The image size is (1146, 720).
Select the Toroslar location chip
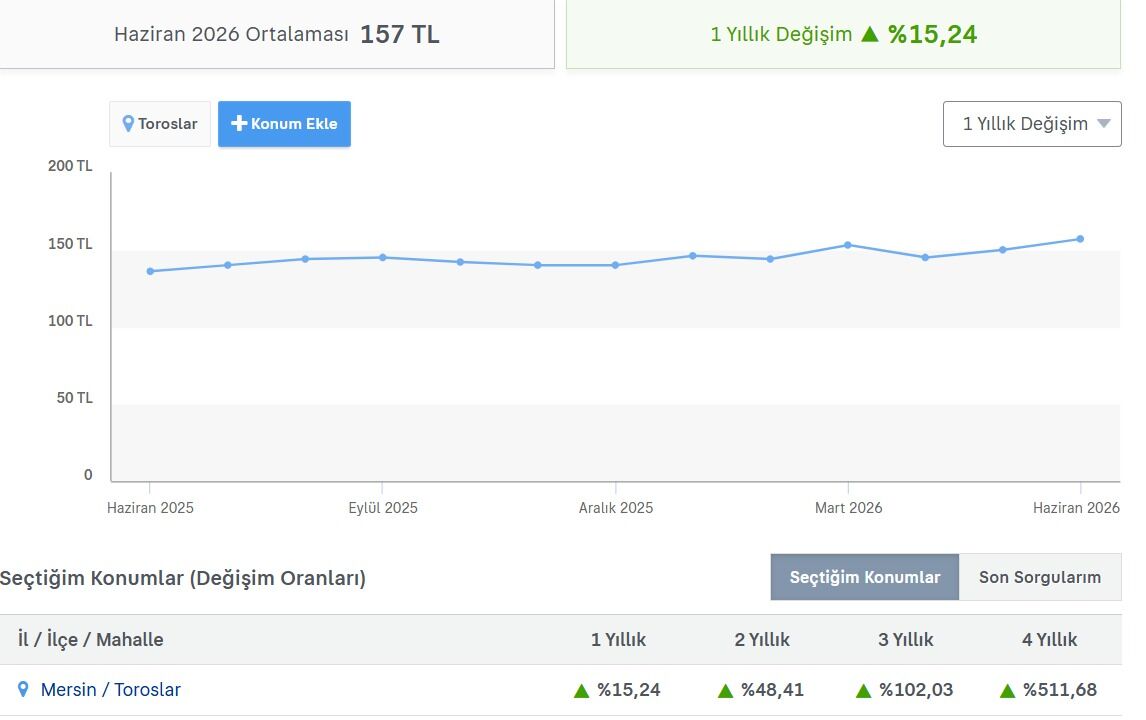pyautogui.click(x=160, y=124)
